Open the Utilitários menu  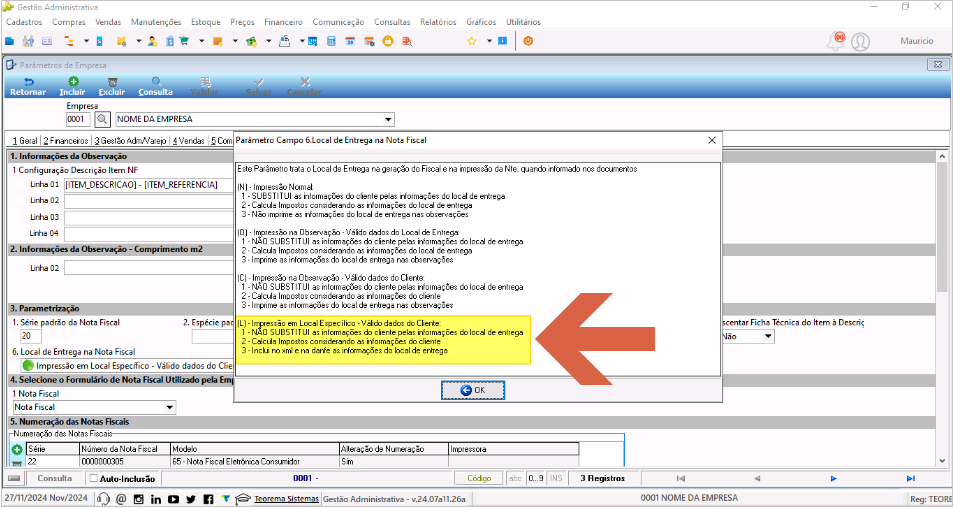point(523,22)
